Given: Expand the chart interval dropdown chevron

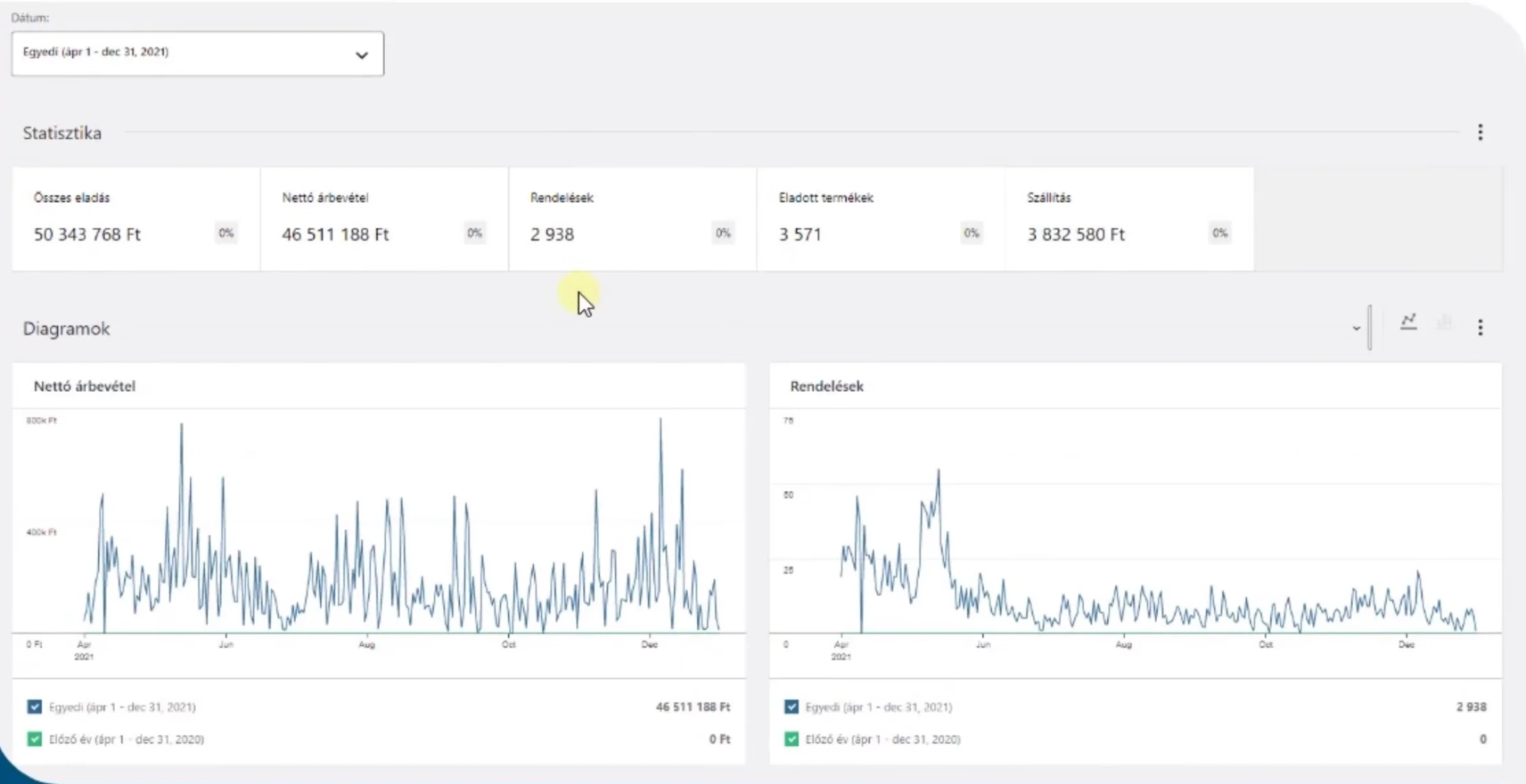Looking at the screenshot, I should (x=1356, y=328).
